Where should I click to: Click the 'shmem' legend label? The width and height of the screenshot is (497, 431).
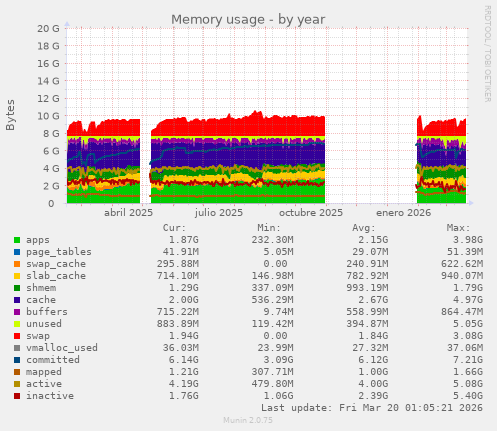point(41,288)
